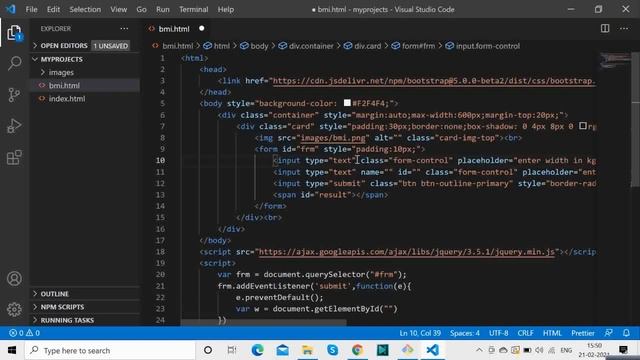
Task: Open the Action Center notification icon
Action: (x=623, y=350)
